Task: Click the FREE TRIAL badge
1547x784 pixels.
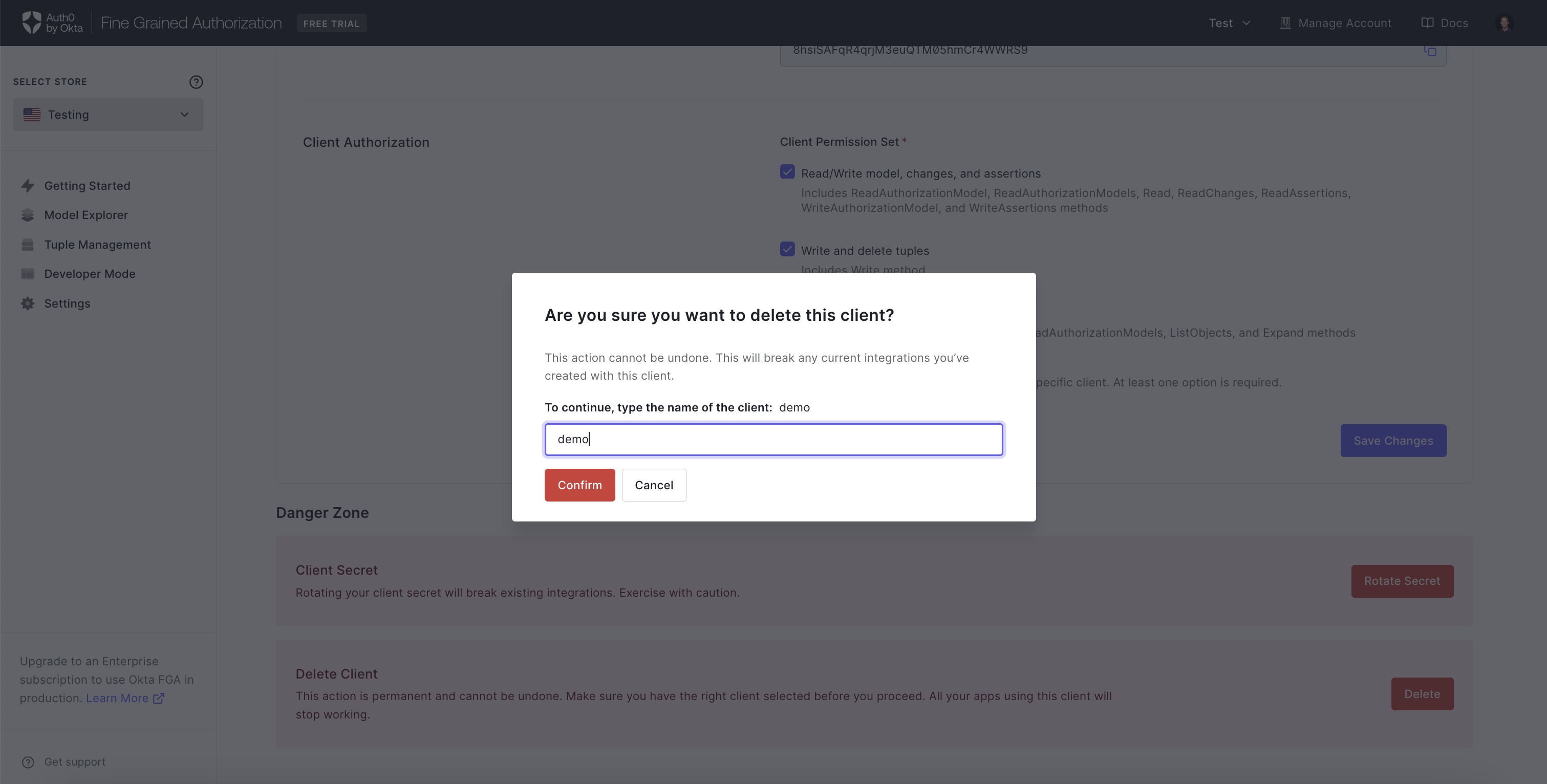Action: [x=332, y=24]
